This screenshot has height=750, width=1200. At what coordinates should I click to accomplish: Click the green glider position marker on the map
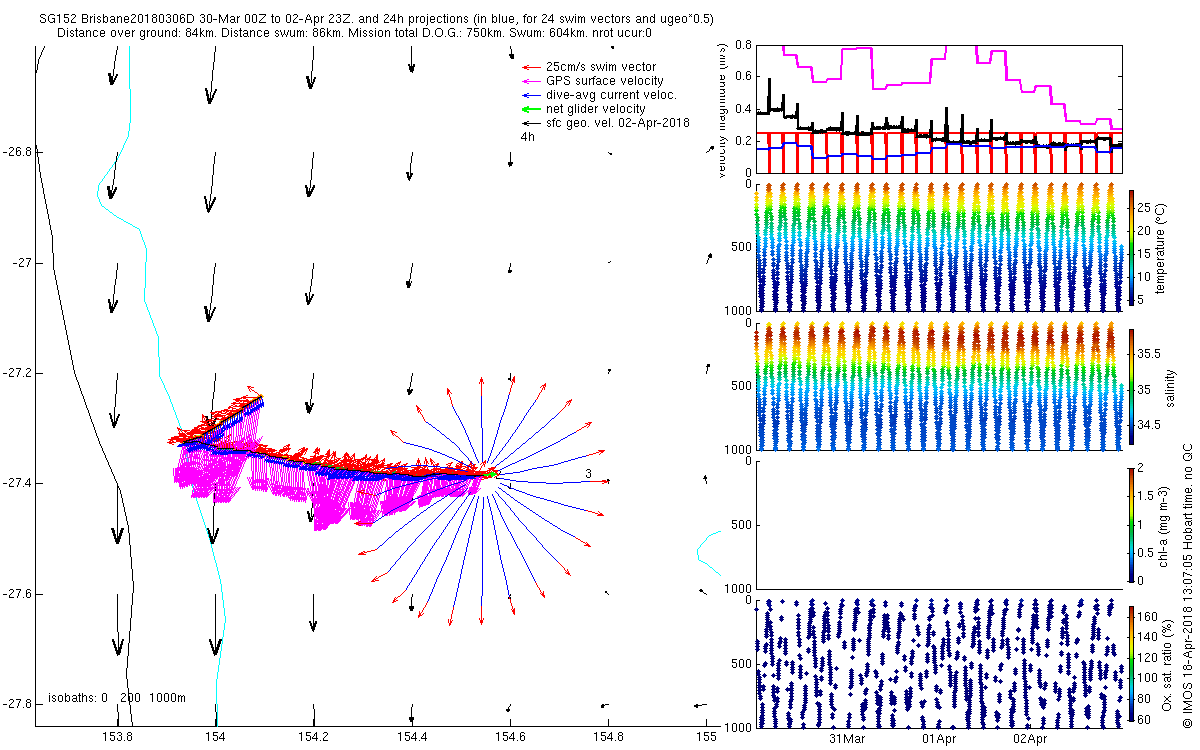point(491,473)
